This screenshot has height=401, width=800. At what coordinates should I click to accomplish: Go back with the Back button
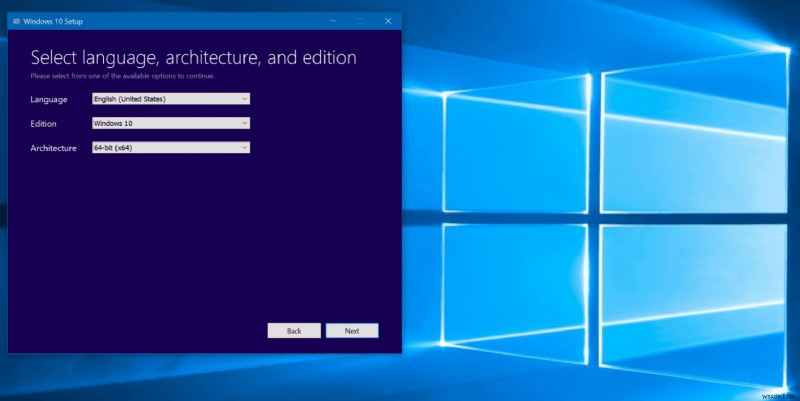[x=294, y=331]
